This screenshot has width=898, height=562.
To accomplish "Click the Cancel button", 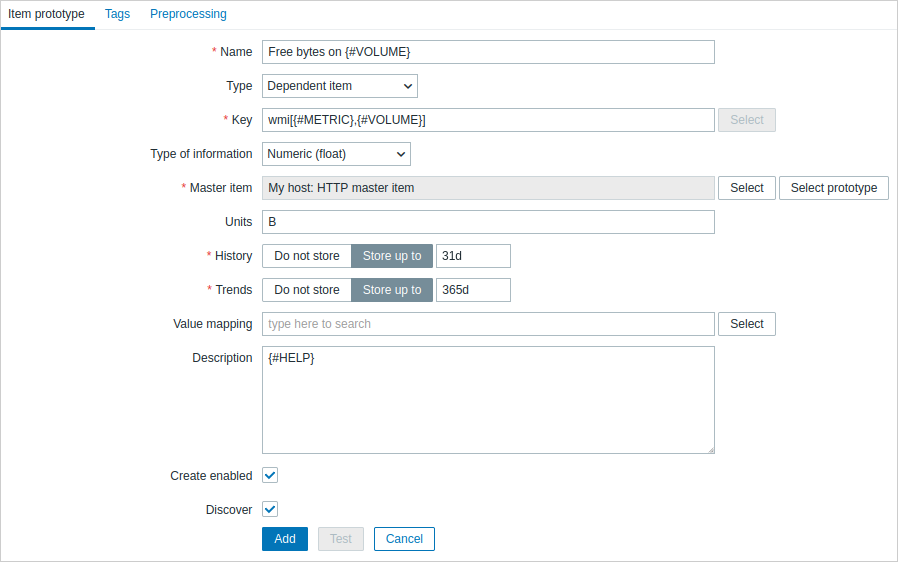I will [404, 539].
